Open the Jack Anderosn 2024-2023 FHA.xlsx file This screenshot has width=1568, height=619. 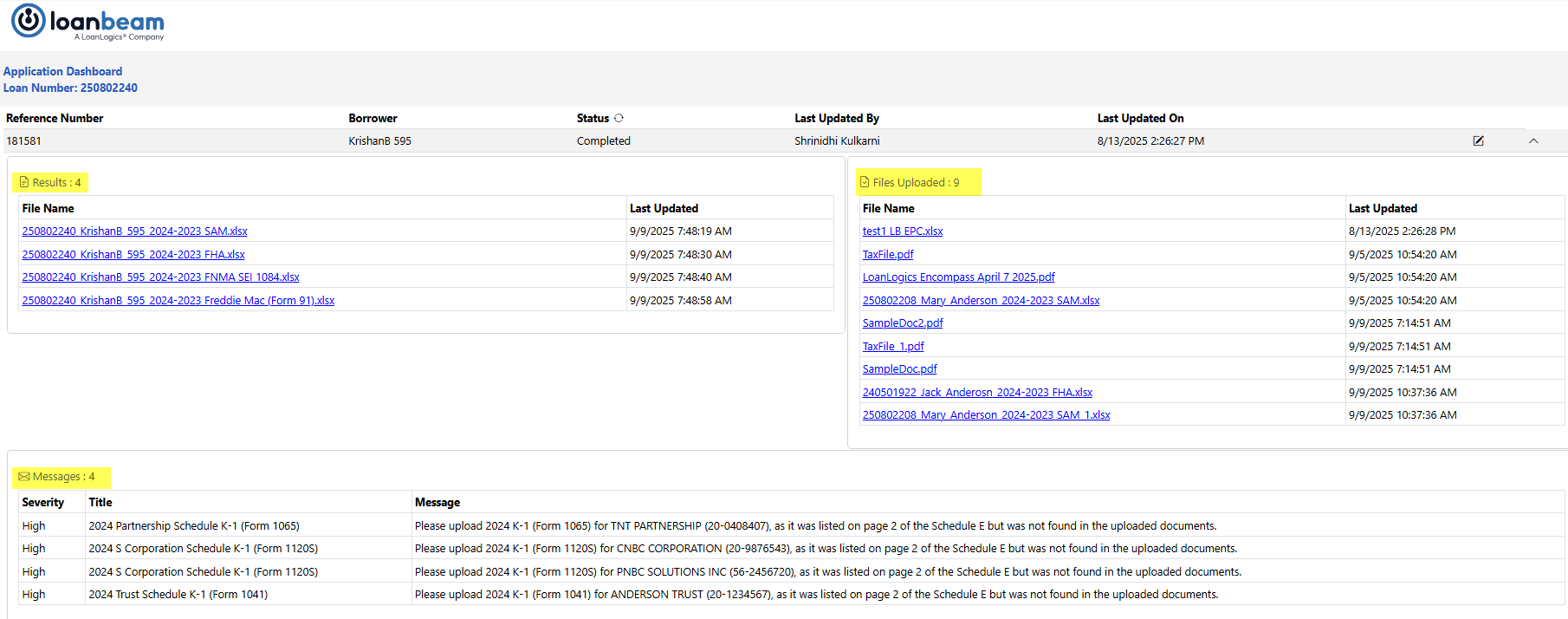(977, 393)
